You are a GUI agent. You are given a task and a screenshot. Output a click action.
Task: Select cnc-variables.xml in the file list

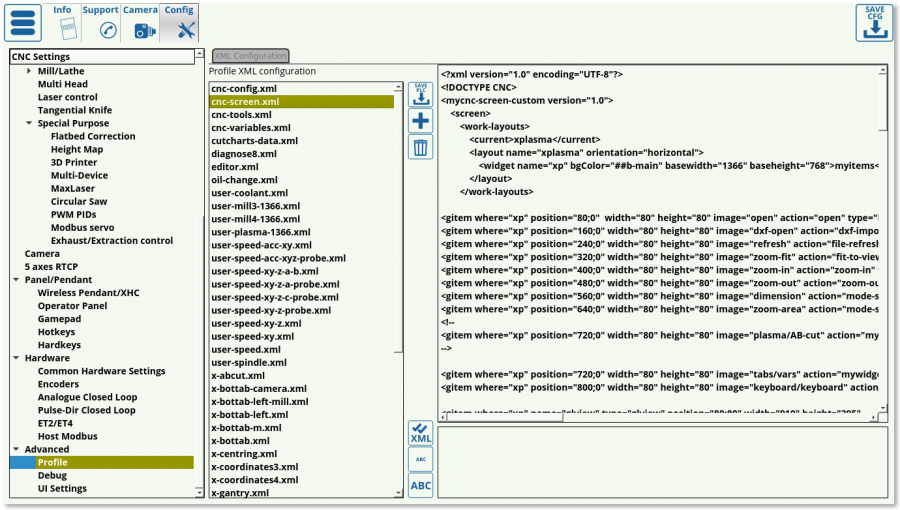pyautogui.click(x=251, y=128)
